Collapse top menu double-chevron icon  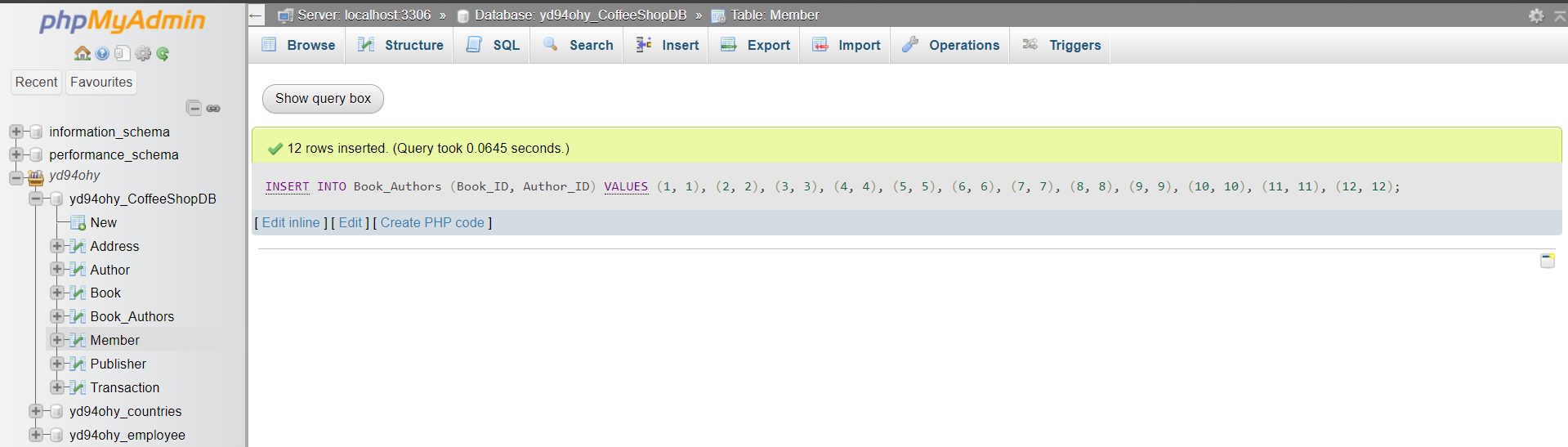pos(1559,16)
